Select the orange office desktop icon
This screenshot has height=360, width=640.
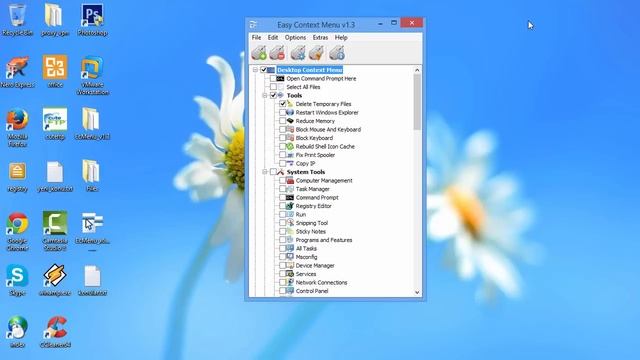55,72
